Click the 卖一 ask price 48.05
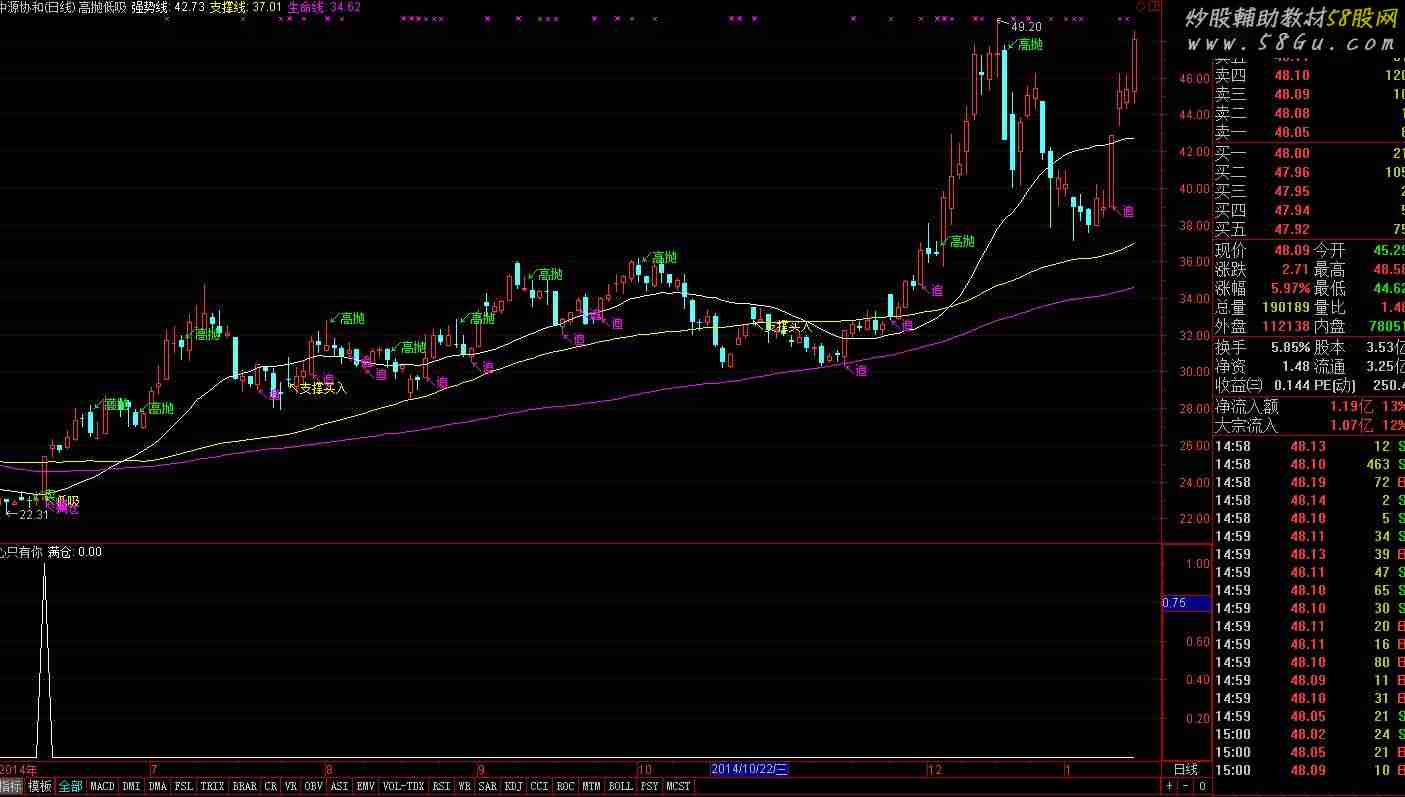Screen dimensions: 1405x797 (x=1292, y=133)
